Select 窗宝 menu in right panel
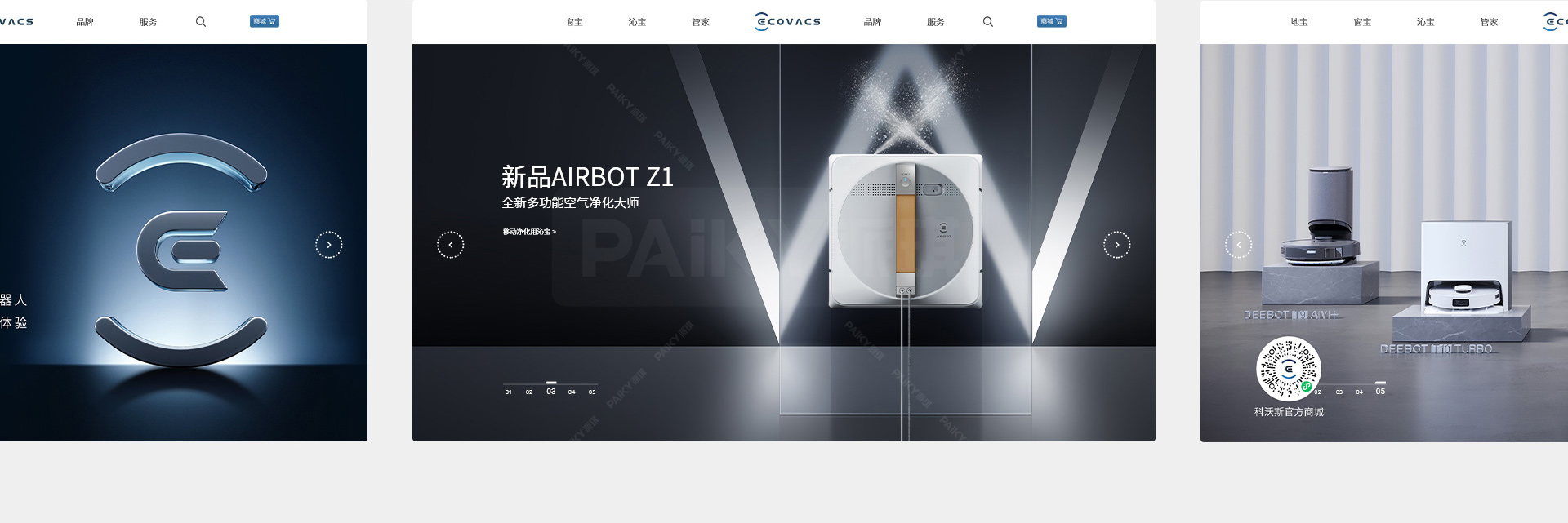The width and height of the screenshot is (1568, 523). [1362, 22]
